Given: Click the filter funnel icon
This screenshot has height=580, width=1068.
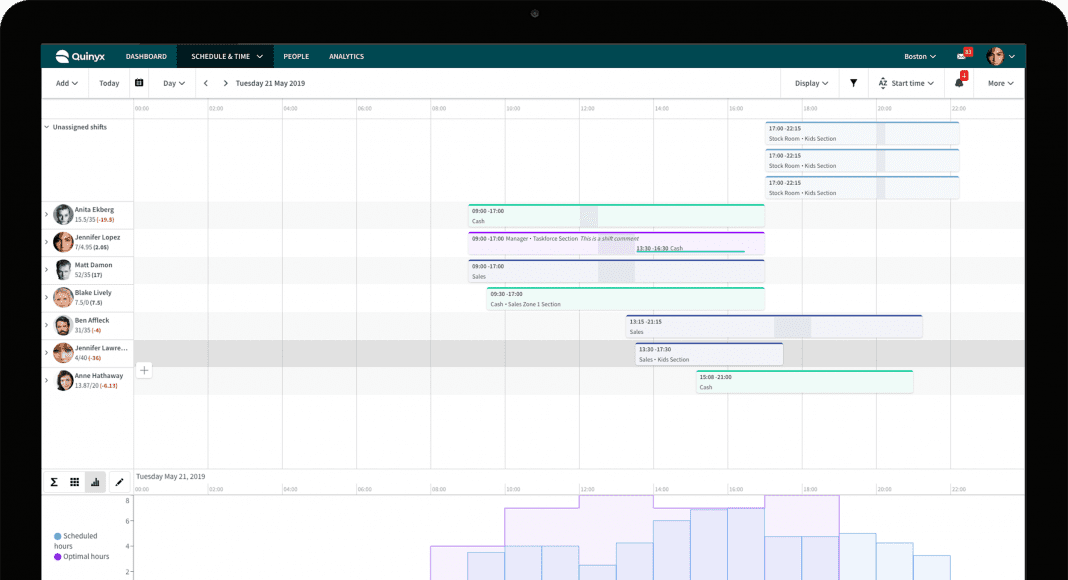Looking at the screenshot, I should coord(853,83).
